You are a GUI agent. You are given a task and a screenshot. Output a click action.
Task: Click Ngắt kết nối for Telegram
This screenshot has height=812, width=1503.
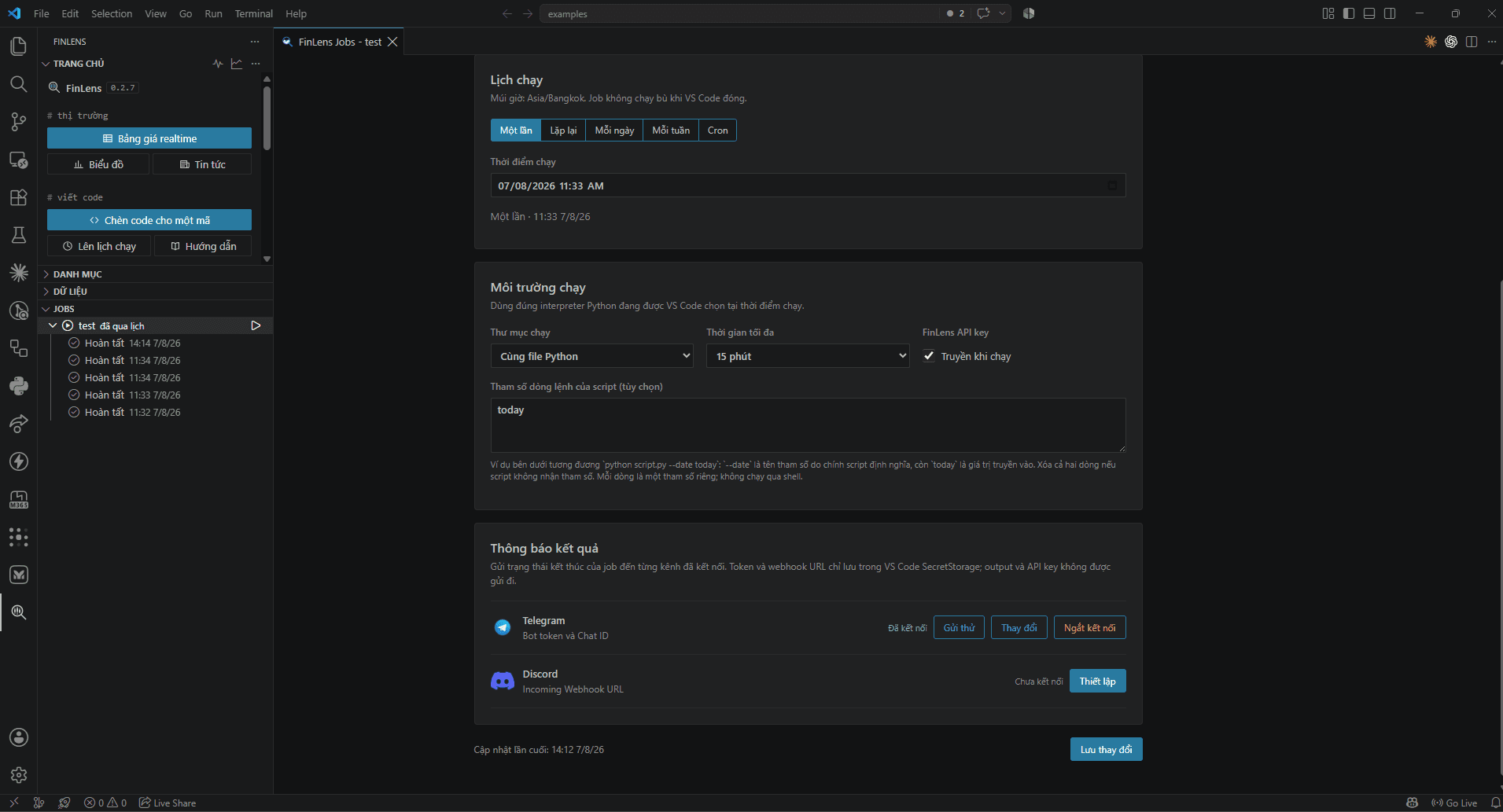(x=1089, y=627)
